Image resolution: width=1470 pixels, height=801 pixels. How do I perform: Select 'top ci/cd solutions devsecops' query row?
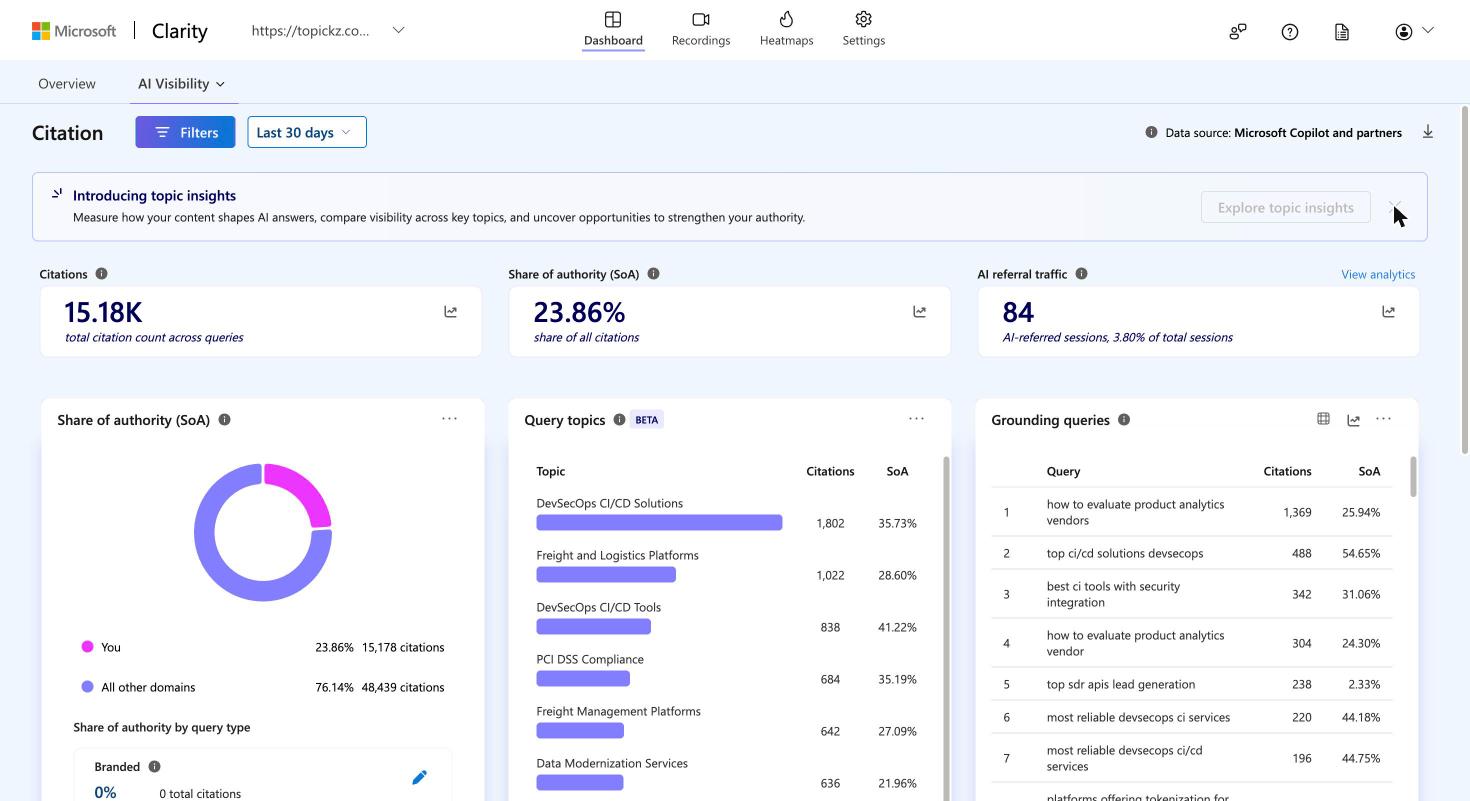point(1192,553)
